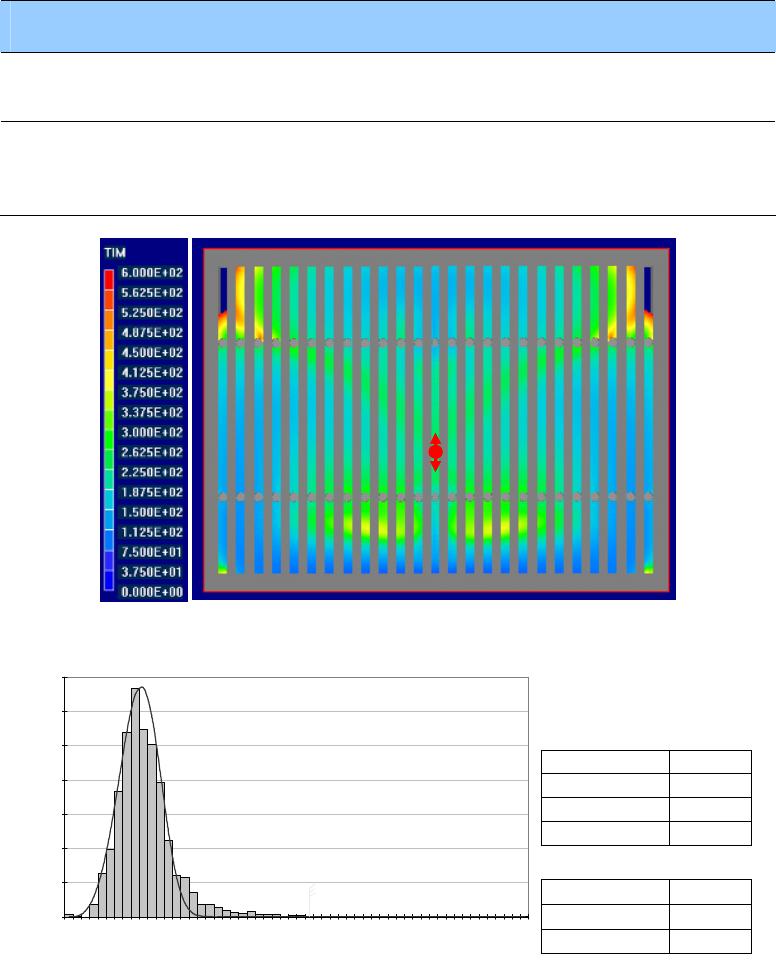Select the top-left cell of the upper table
This screenshot has width=776, height=965.
point(605,761)
